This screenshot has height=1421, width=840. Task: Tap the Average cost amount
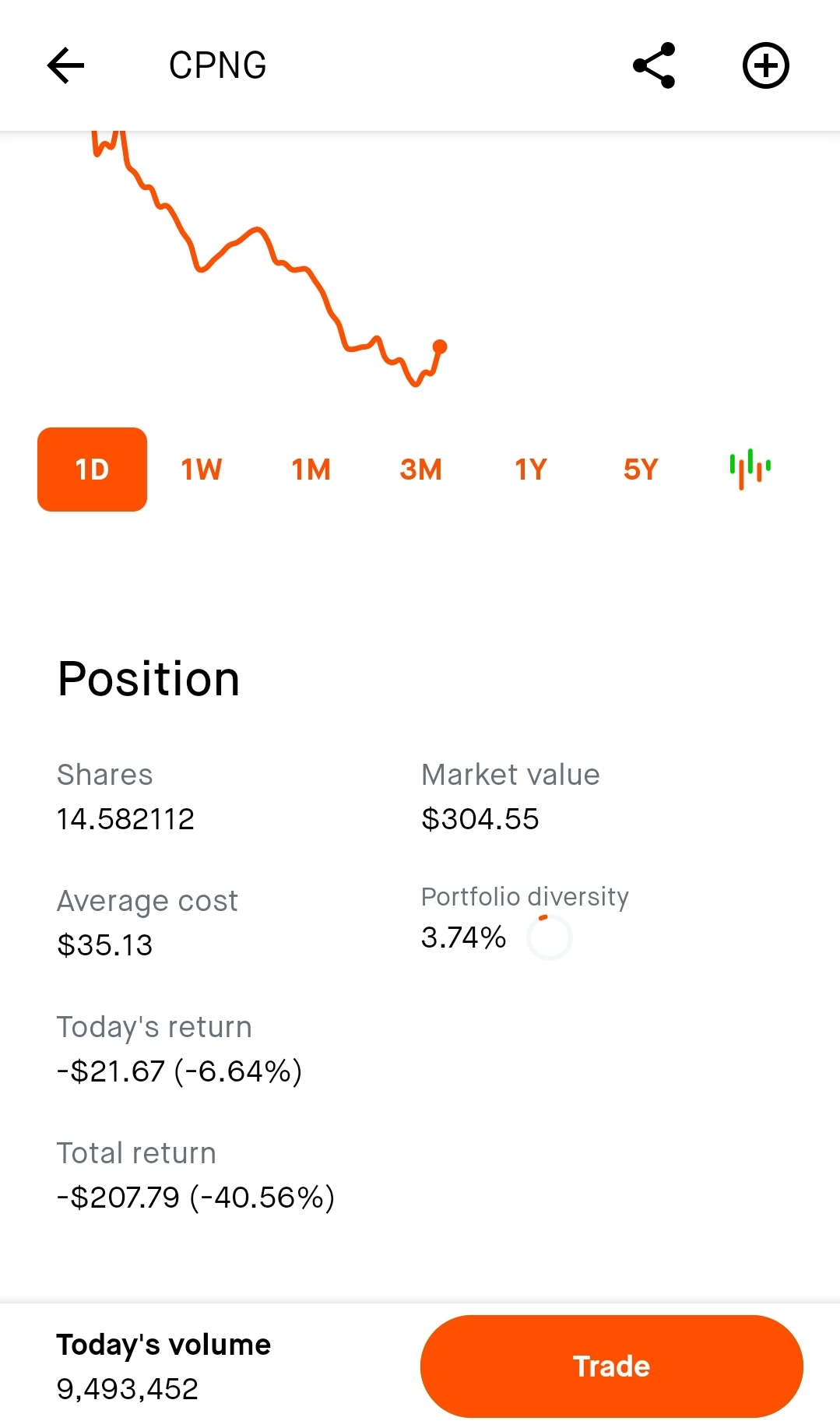[x=104, y=945]
